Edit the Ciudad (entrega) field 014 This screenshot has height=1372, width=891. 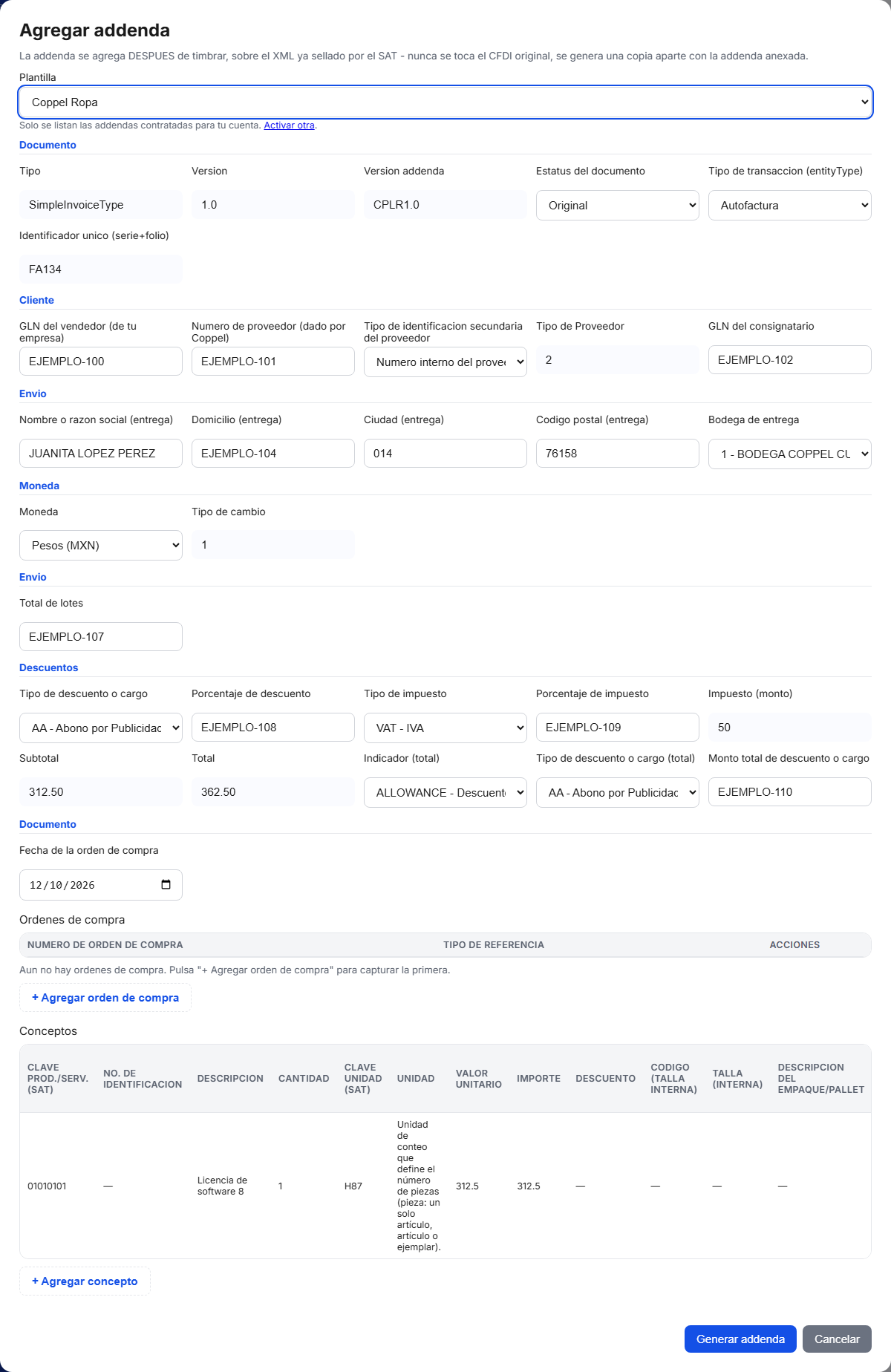[x=446, y=454]
